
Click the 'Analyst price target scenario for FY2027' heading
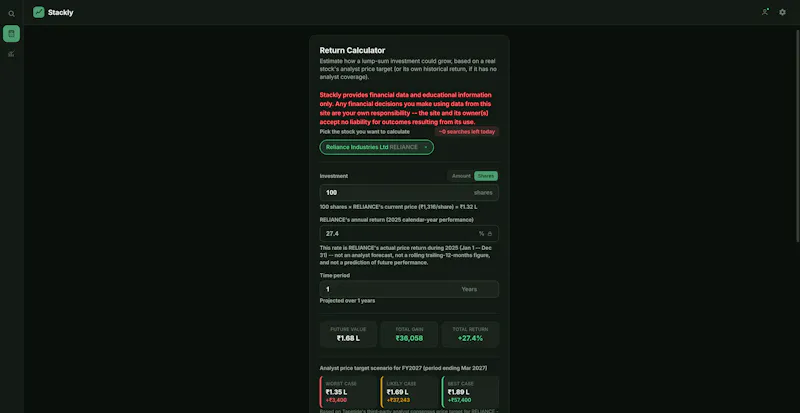coord(403,368)
